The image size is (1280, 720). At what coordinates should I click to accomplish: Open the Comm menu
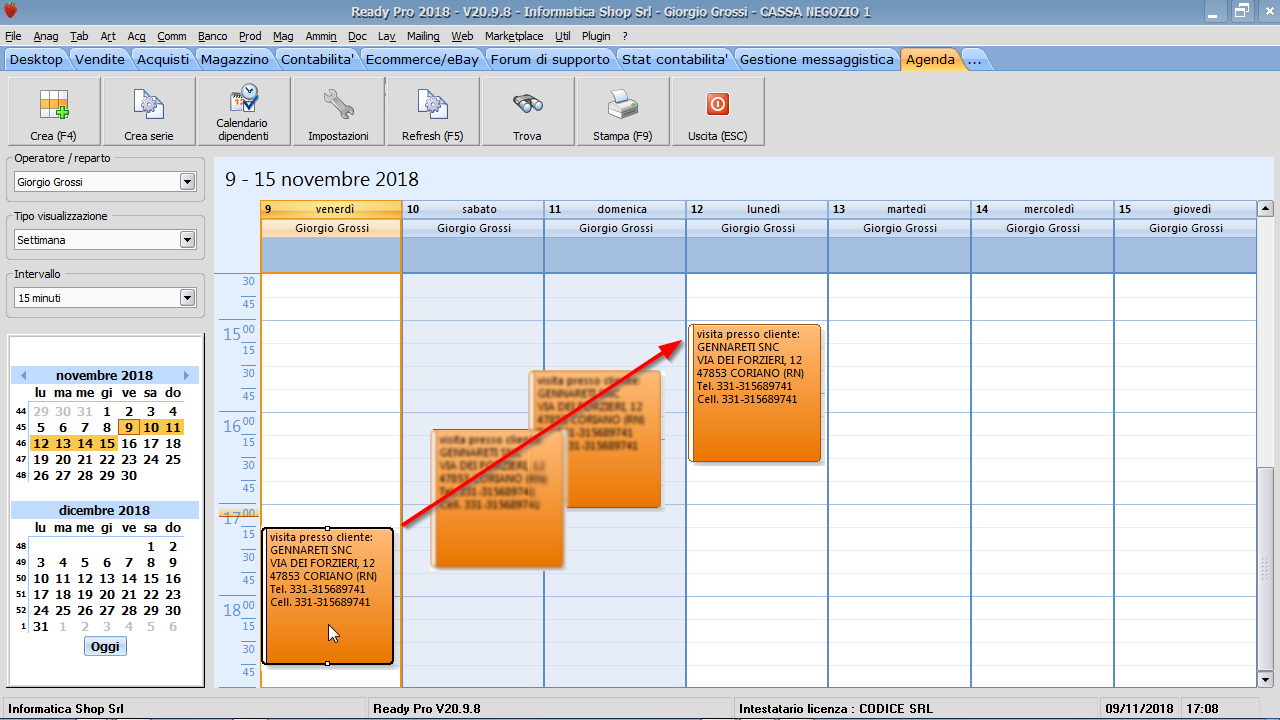[172, 36]
